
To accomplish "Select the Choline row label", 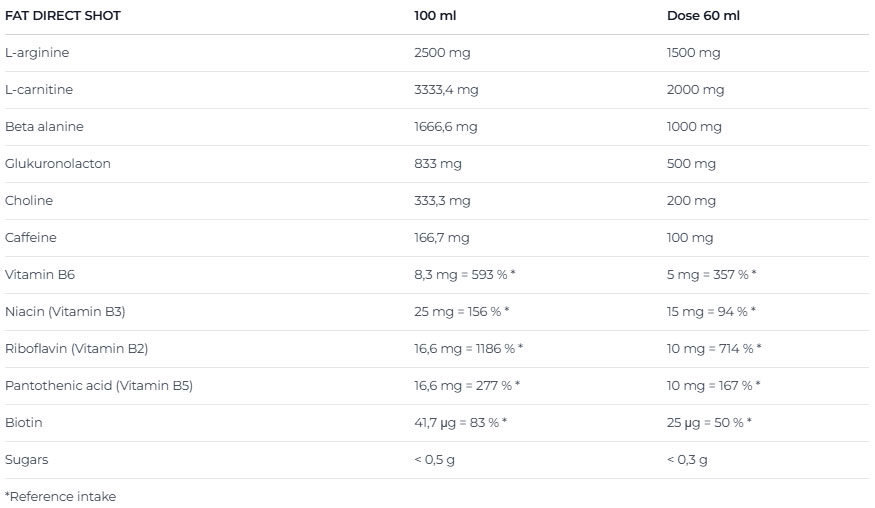I will (29, 201).
